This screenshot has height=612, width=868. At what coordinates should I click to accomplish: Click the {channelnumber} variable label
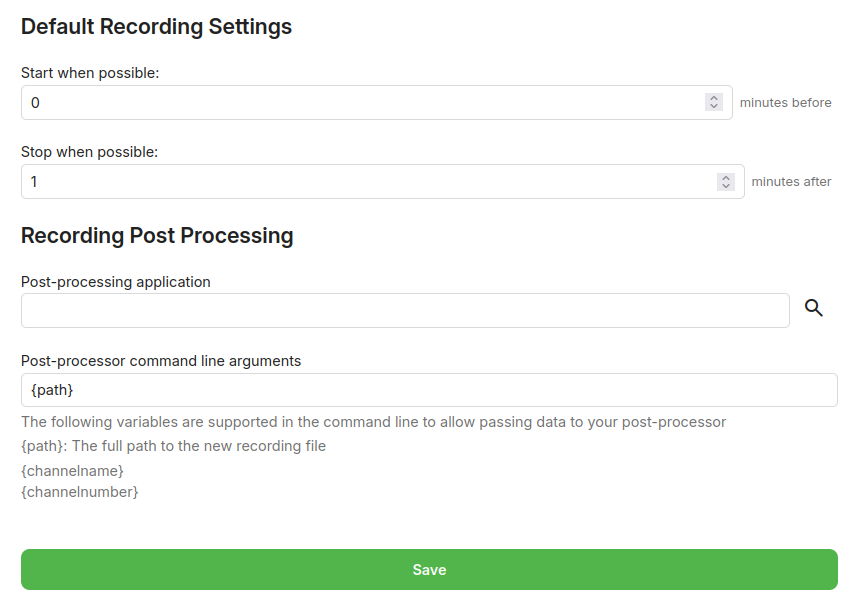click(79, 492)
